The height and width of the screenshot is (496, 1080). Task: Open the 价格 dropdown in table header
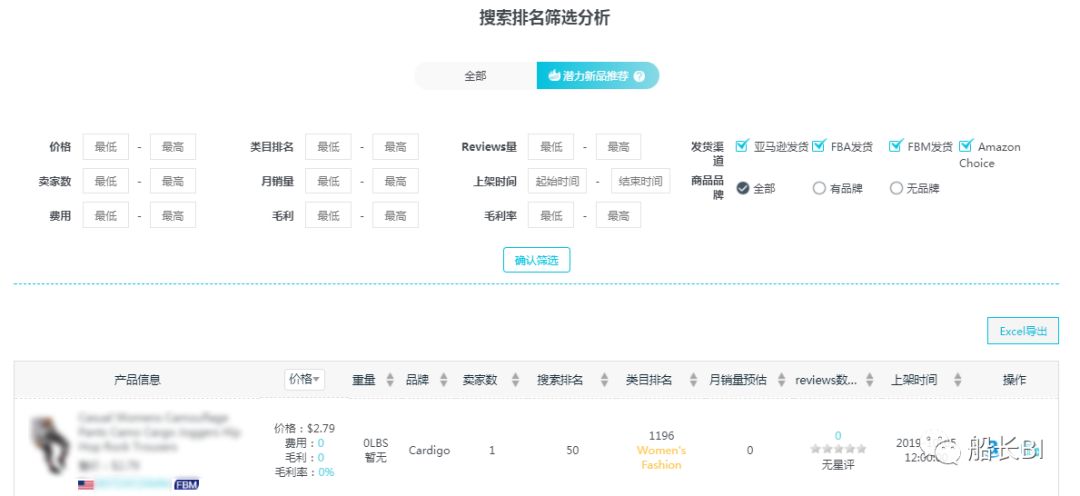pyautogui.click(x=305, y=380)
